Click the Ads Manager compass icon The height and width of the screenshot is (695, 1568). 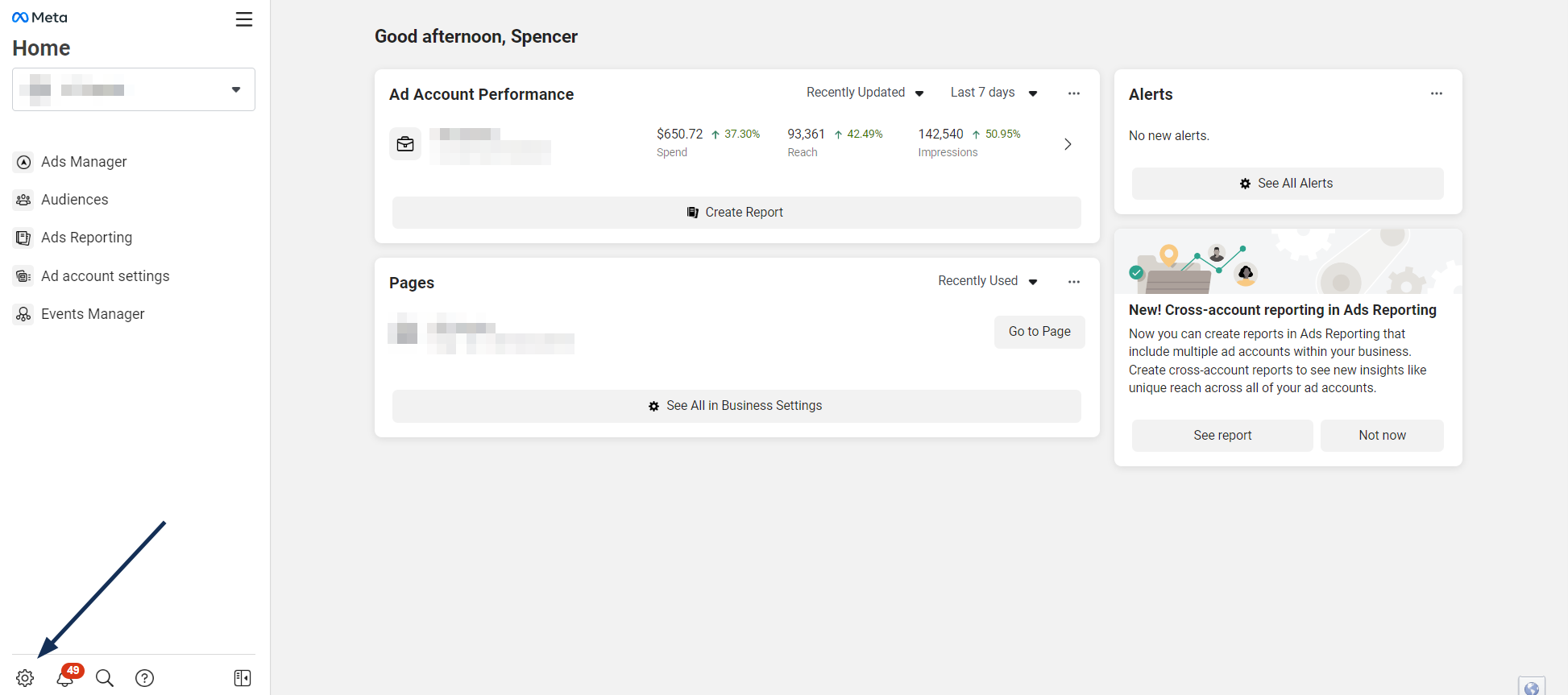click(24, 163)
